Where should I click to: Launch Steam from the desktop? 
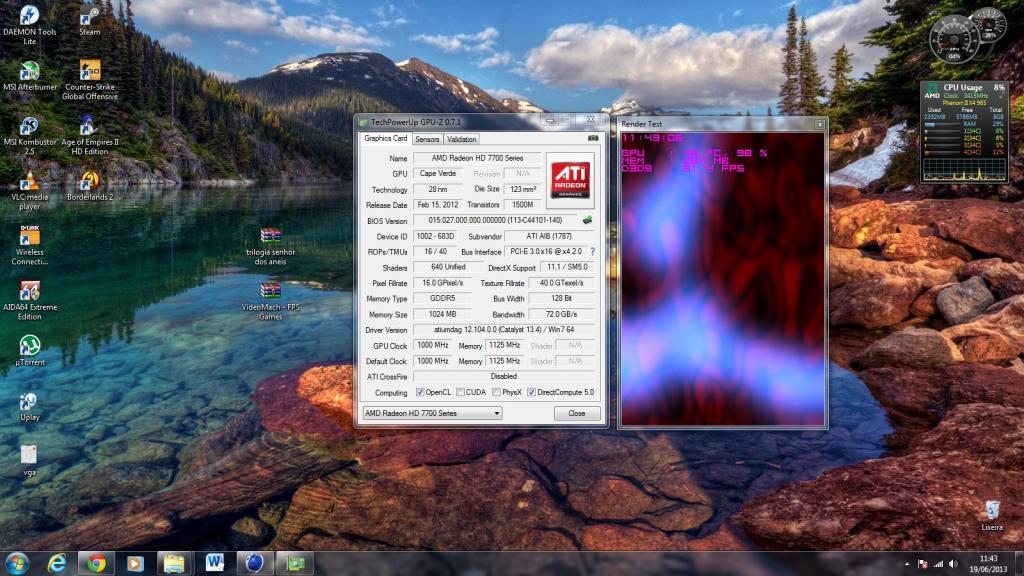point(89,21)
